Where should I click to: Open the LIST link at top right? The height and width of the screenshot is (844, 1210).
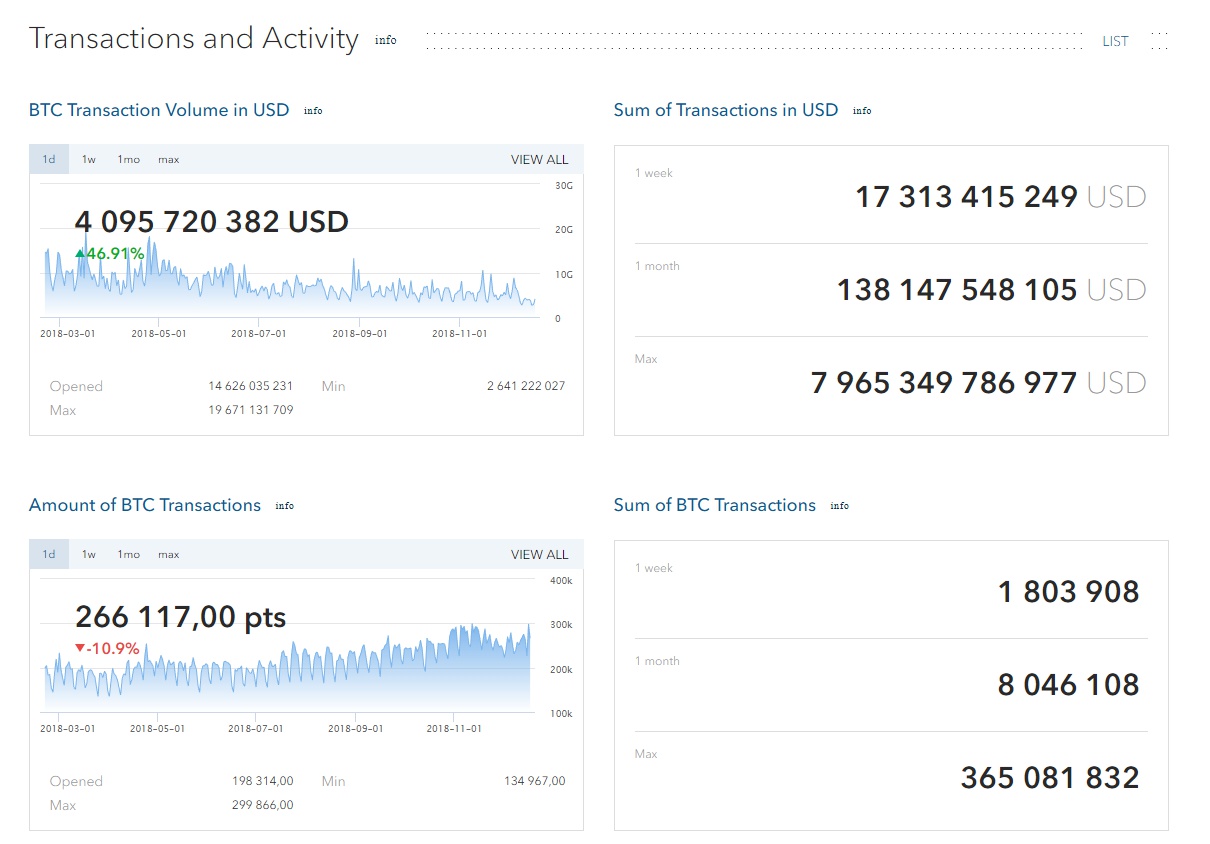coord(1115,41)
